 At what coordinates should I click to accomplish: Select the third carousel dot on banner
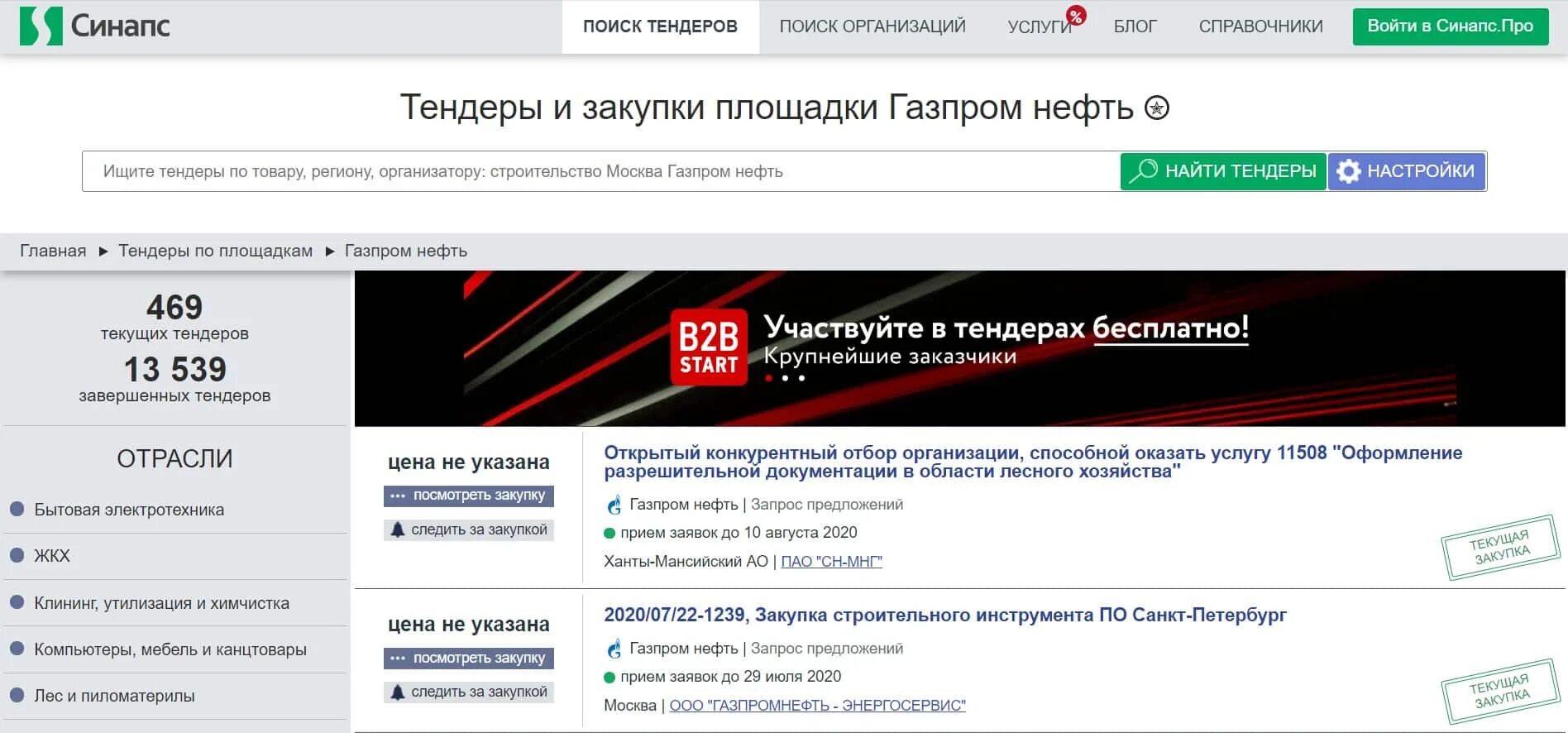pos(801,378)
